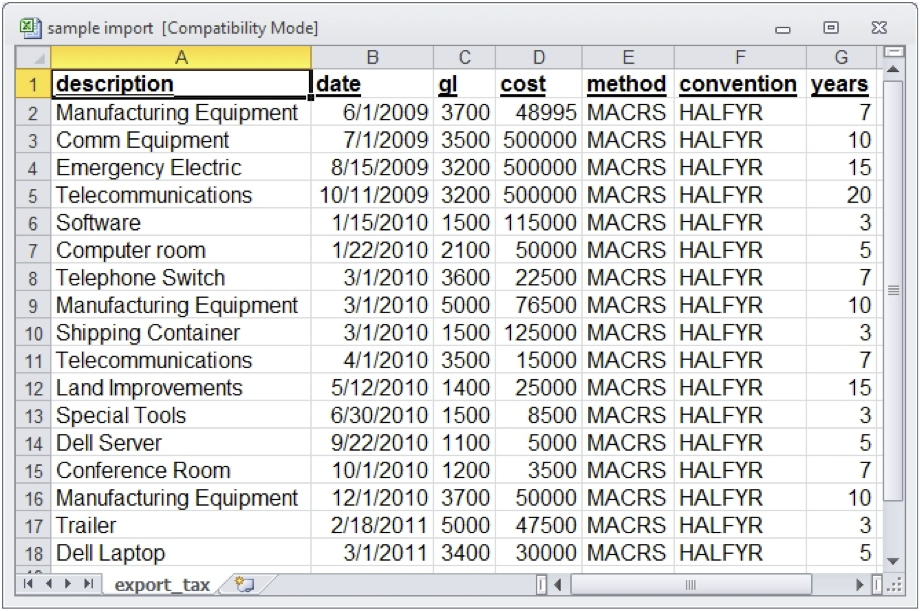The width and height of the screenshot is (920, 611).
Task: Click the horizontal scrollbar right arrow
Action: tap(860, 585)
